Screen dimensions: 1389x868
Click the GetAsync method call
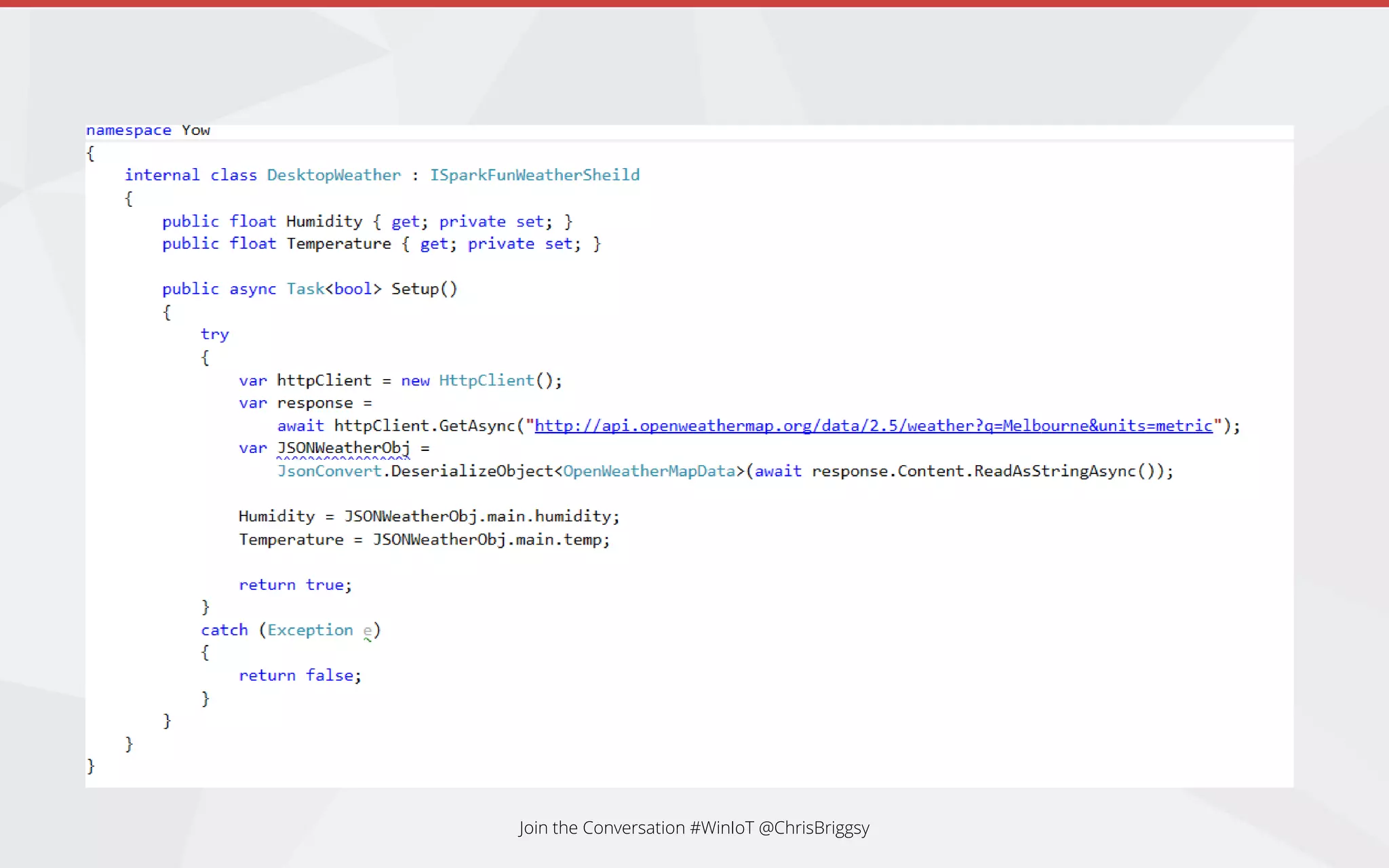(x=477, y=426)
